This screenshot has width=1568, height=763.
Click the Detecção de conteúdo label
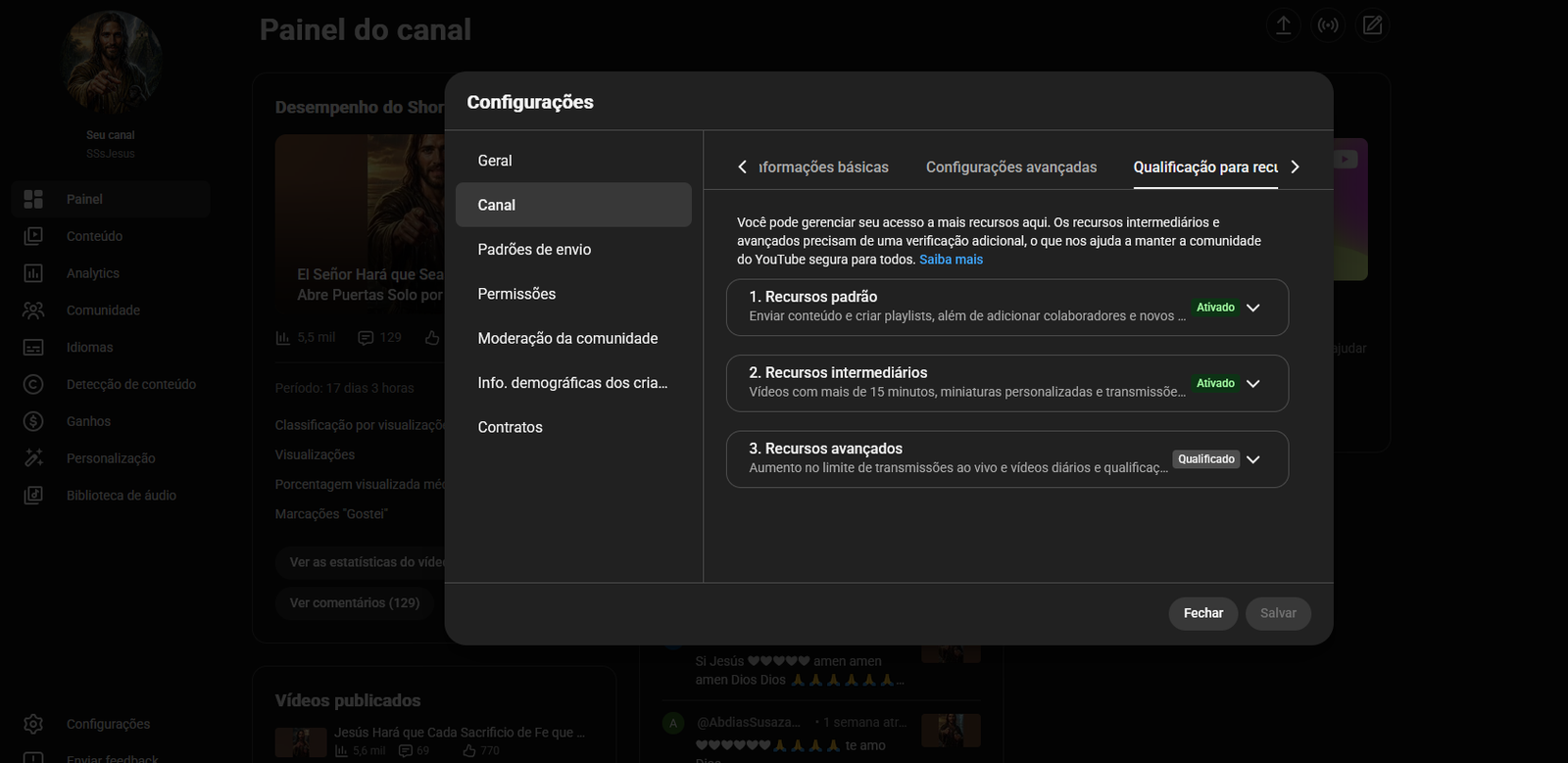(x=131, y=384)
